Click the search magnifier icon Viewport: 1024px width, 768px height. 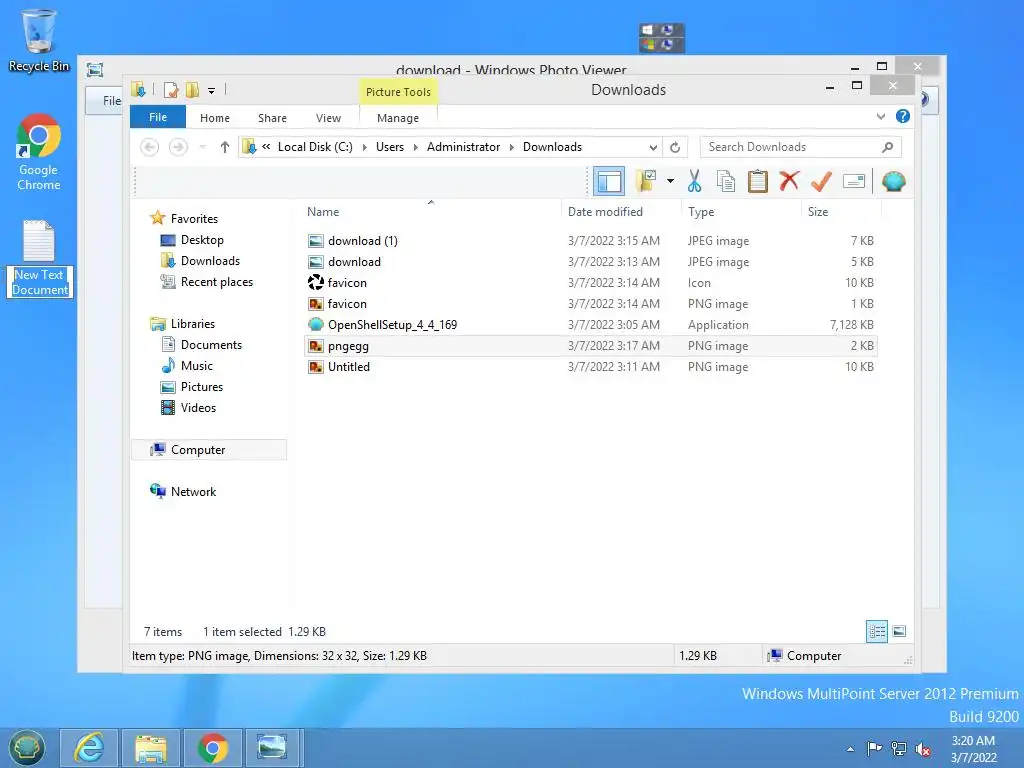887,147
